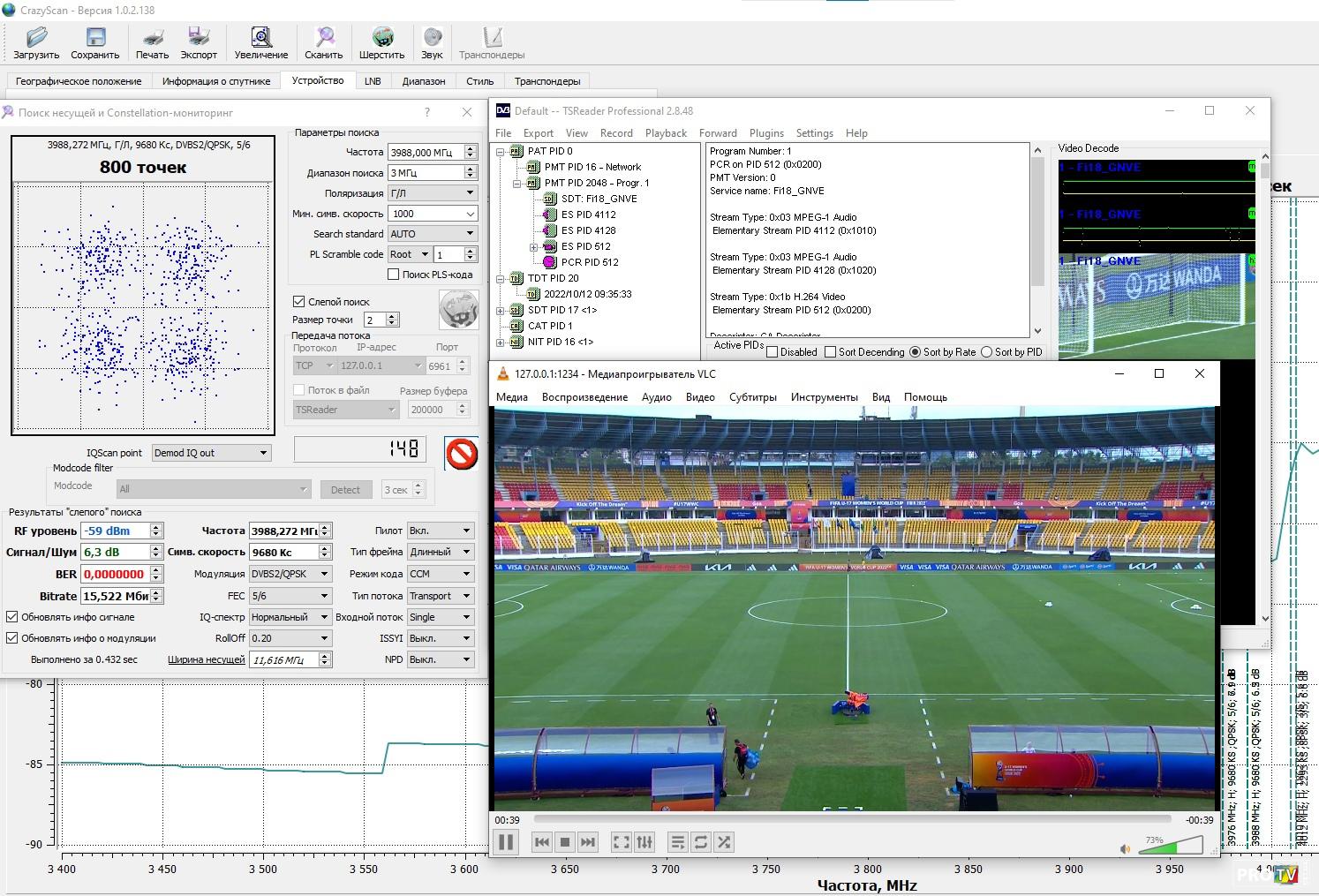The height and width of the screenshot is (896, 1319).
Task: Uncheck the Слепой поиск checkbox
Action: (x=299, y=301)
